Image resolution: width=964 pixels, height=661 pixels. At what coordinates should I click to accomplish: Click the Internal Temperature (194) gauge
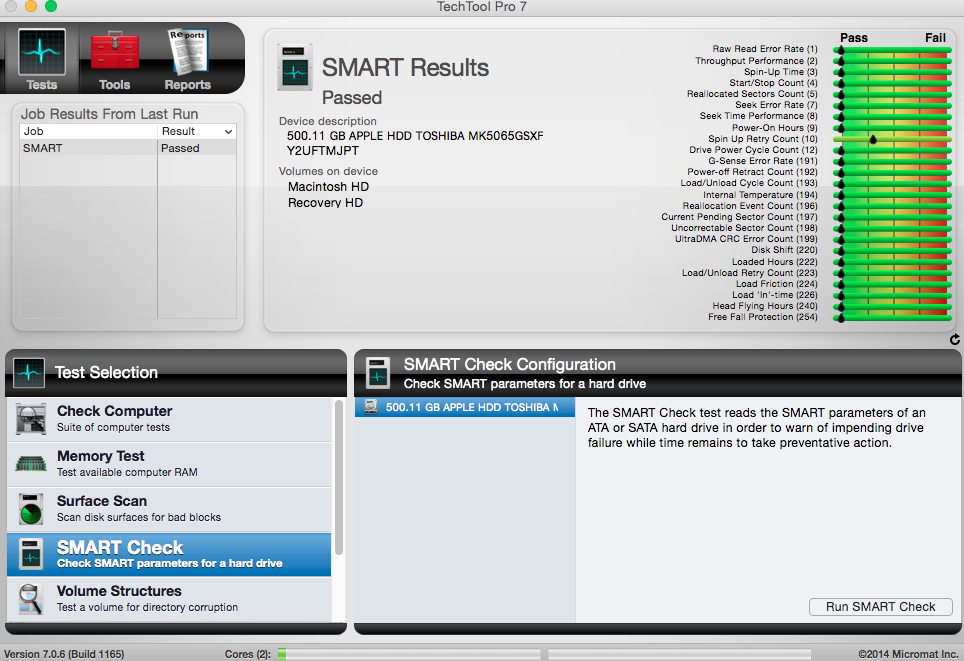click(x=892, y=195)
